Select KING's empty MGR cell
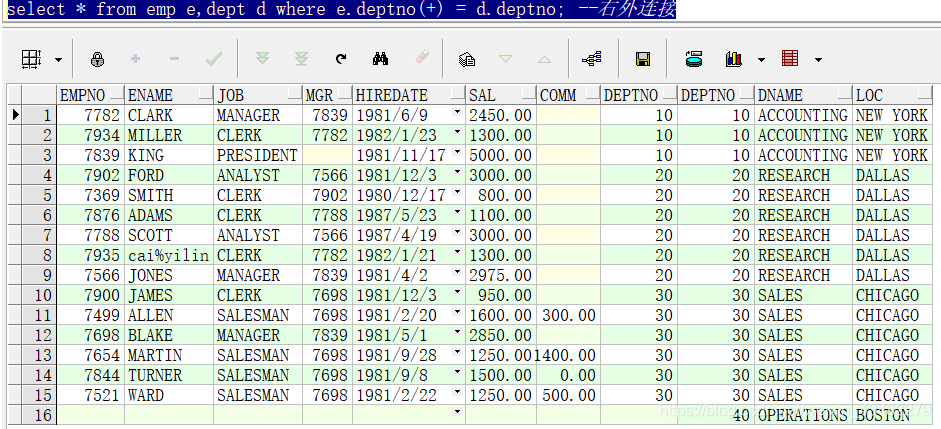This screenshot has width=941, height=429. [328, 155]
